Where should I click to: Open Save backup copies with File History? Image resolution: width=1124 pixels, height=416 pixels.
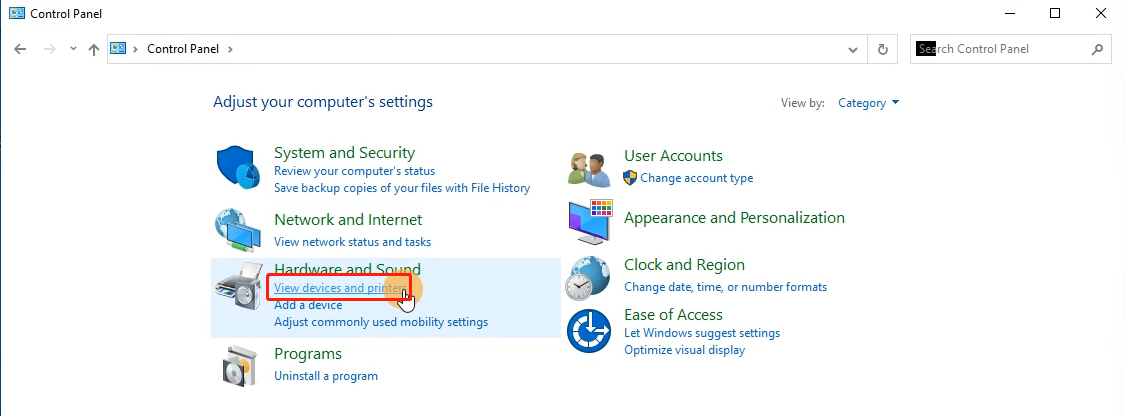[x=402, y=188]
